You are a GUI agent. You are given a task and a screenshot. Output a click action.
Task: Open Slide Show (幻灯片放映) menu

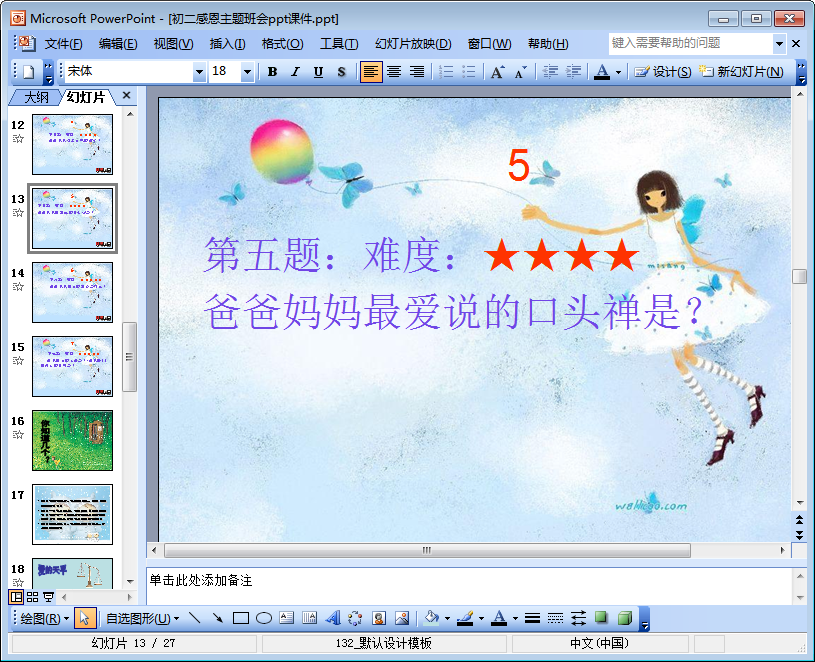[x=413, y=44]
